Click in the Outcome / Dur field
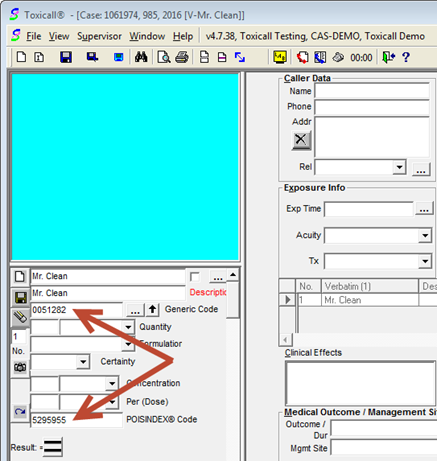The image size is (437, 461). pyautogui.click(x=384, y=428)
